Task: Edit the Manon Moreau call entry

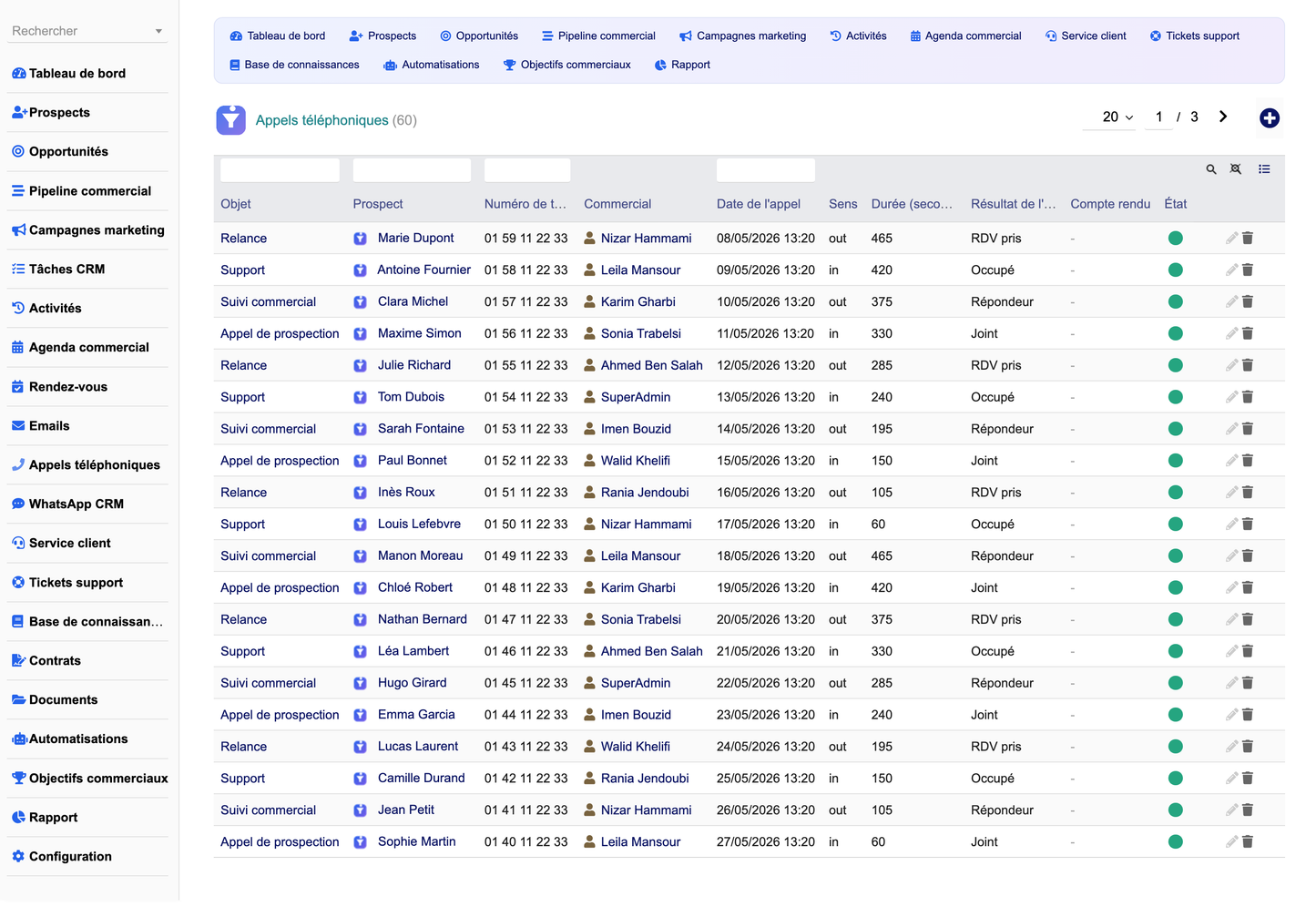Action: (1231, 556)
